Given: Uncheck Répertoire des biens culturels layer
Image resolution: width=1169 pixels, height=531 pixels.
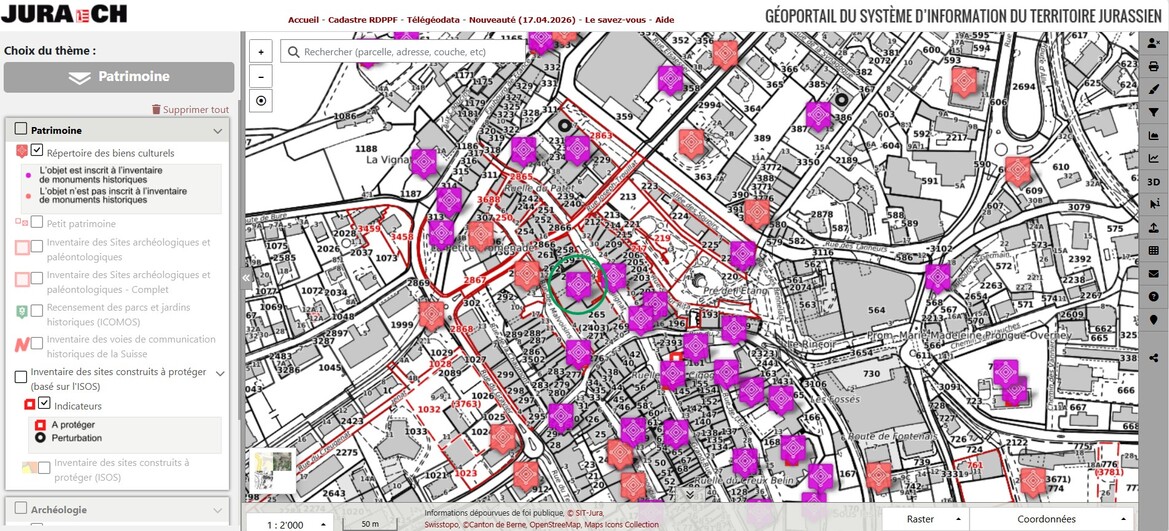Looking at the screenshot, I should [37, 151].
